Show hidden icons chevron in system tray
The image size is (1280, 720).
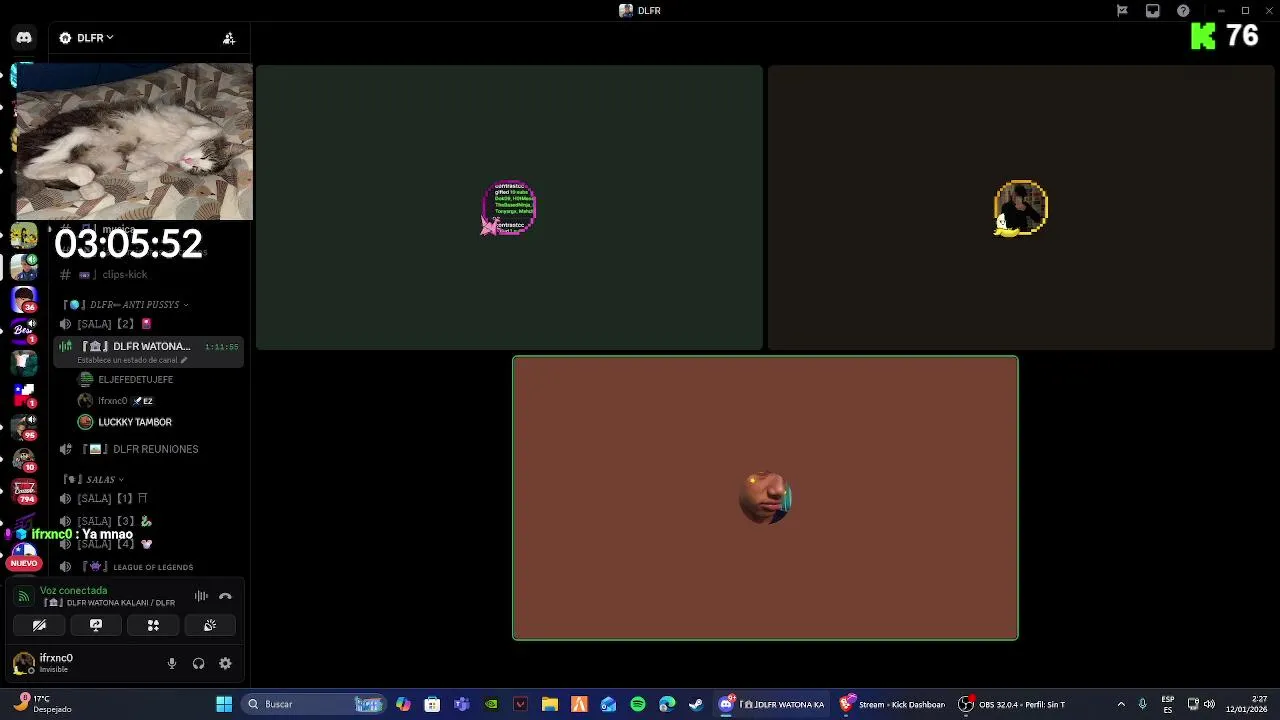click(x=1120, y=704)
